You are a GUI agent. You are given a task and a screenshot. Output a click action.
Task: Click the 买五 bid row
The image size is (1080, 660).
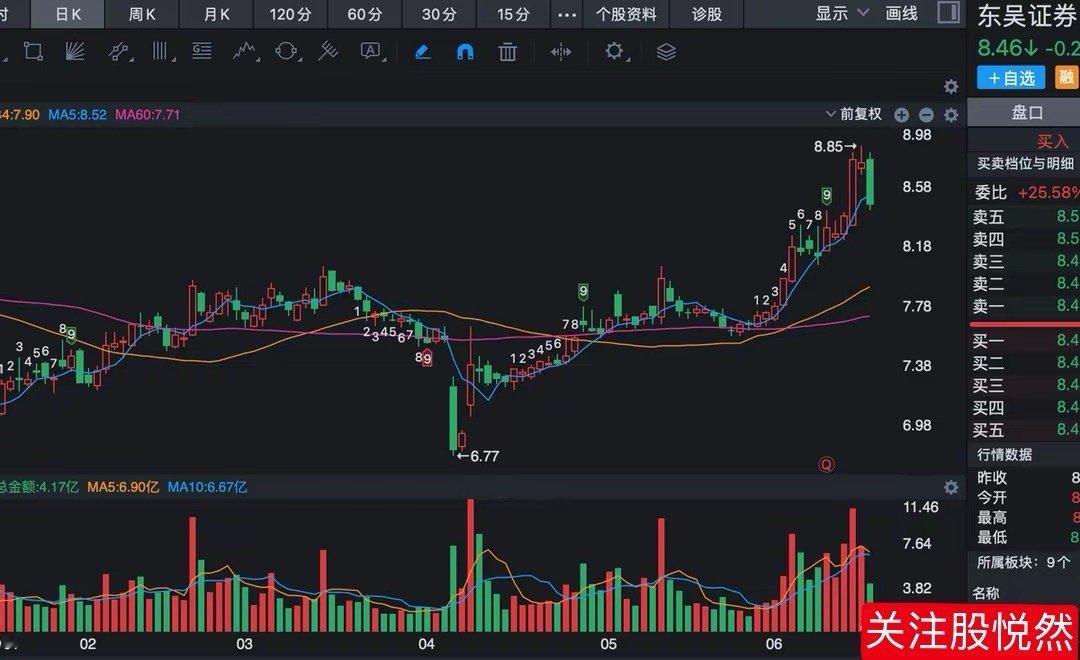pos(1024,430)
